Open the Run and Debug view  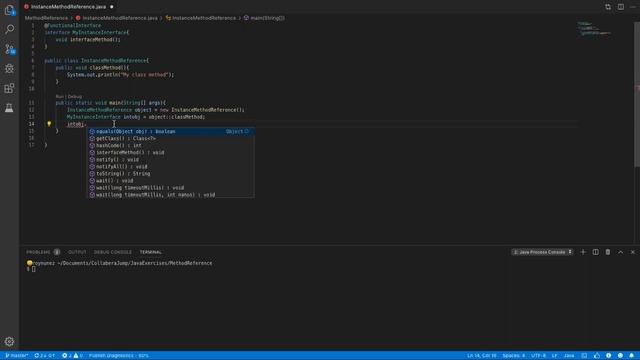pos(9,69)
